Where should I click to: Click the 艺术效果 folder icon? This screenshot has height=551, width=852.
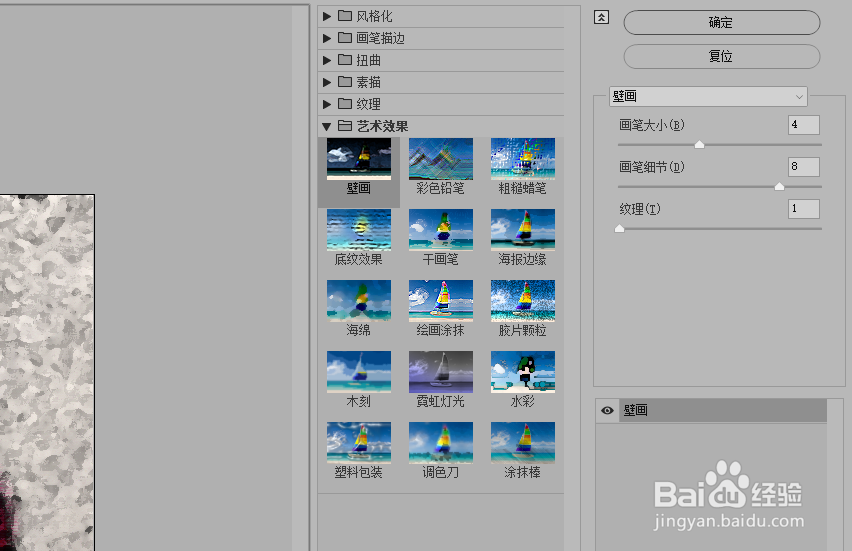click(x=344, y=126)
